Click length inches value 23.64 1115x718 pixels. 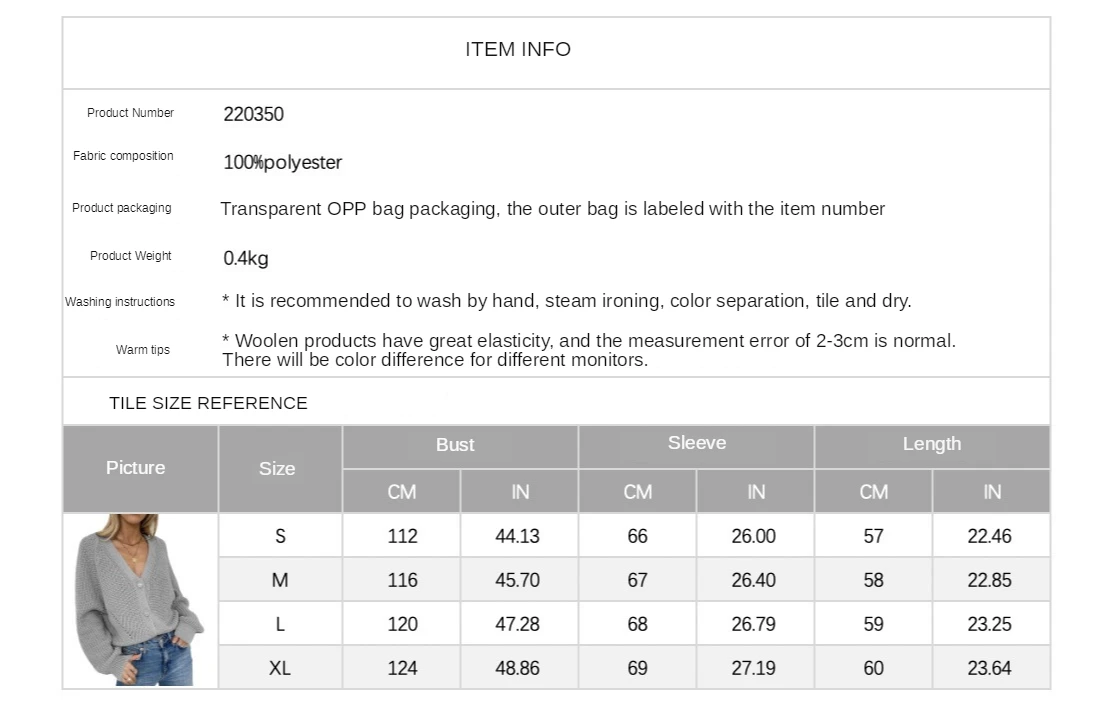coord(990,668)
